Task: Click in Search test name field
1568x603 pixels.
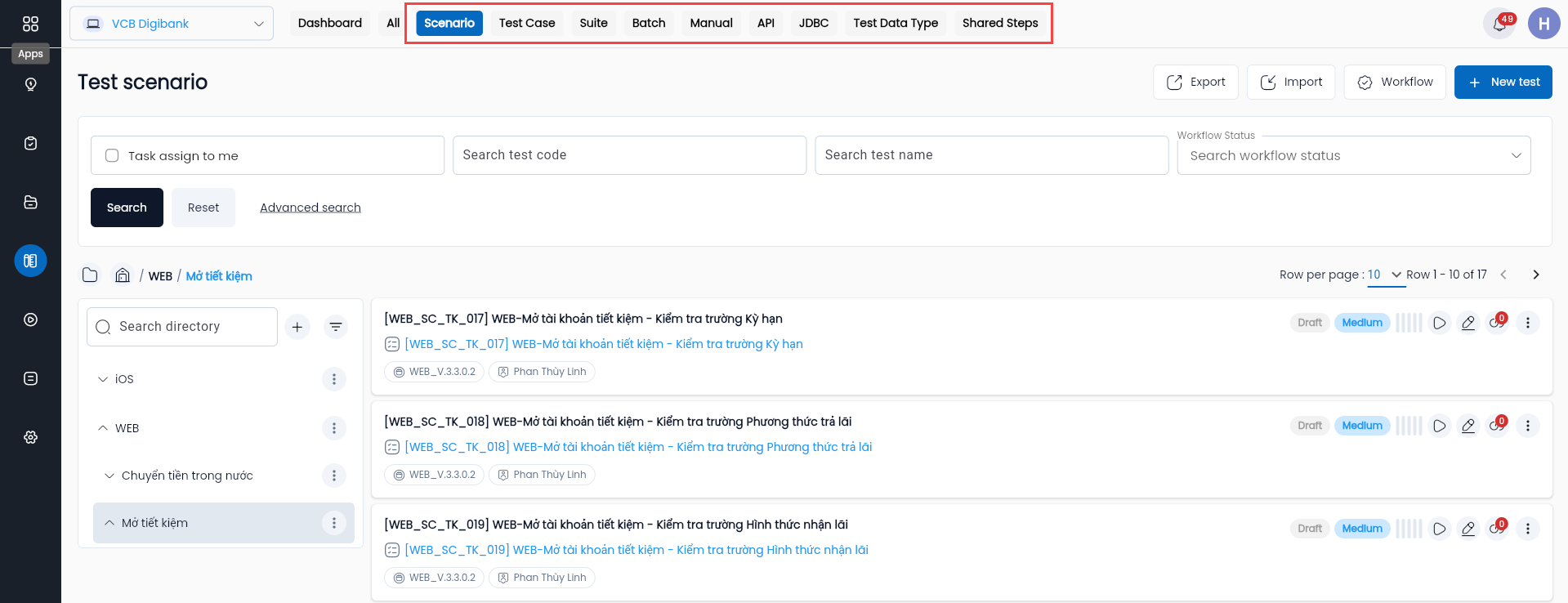Action: (992, 155)
